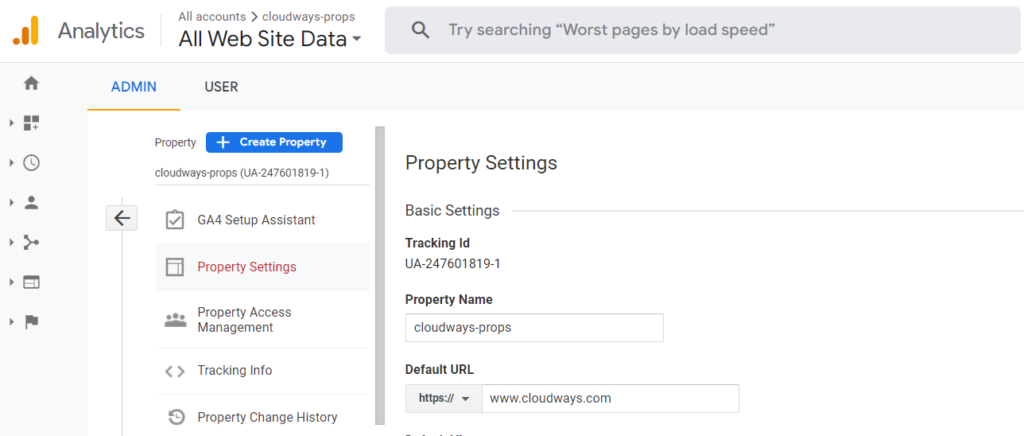
Task: Click the search magnifier icon
Action: [x=421, y=30]
